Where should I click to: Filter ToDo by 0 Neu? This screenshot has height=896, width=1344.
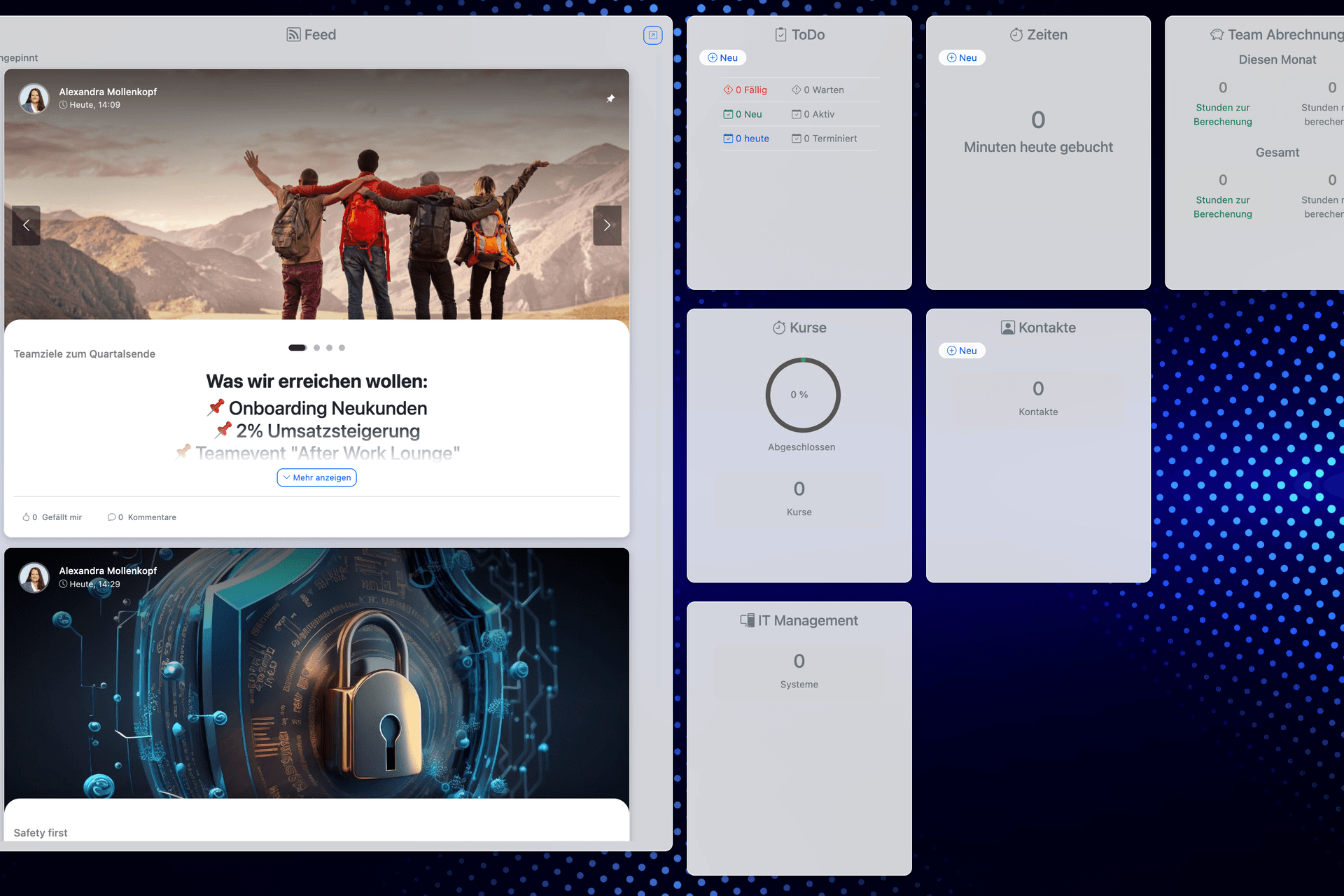pos(743,114)
